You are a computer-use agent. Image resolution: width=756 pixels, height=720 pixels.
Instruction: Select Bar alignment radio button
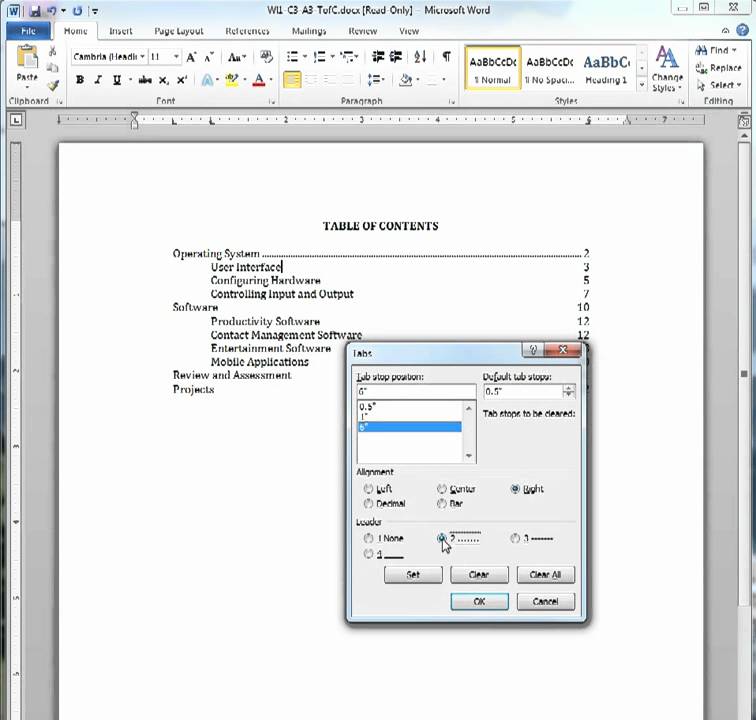pos(442,503)
